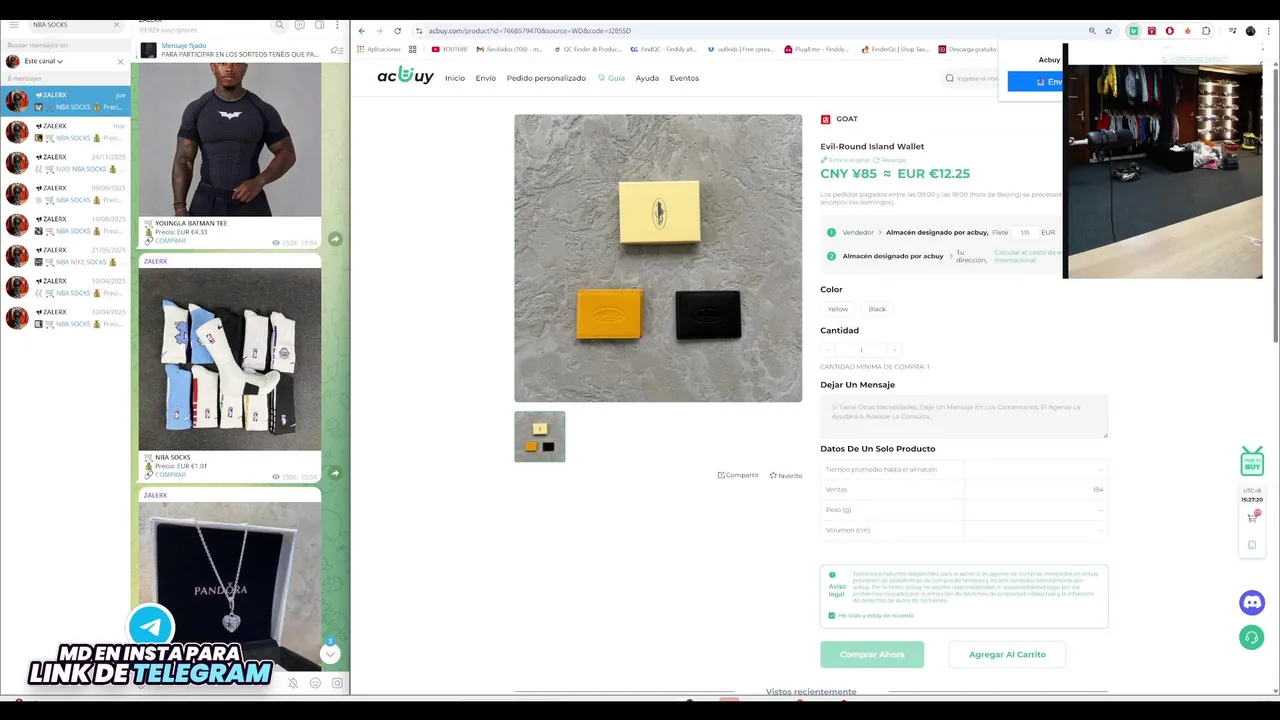Screen dimensions: 1280x720
Task: Open the ZALERX search result dated 24/11/2025
Action: coord(66,163)
